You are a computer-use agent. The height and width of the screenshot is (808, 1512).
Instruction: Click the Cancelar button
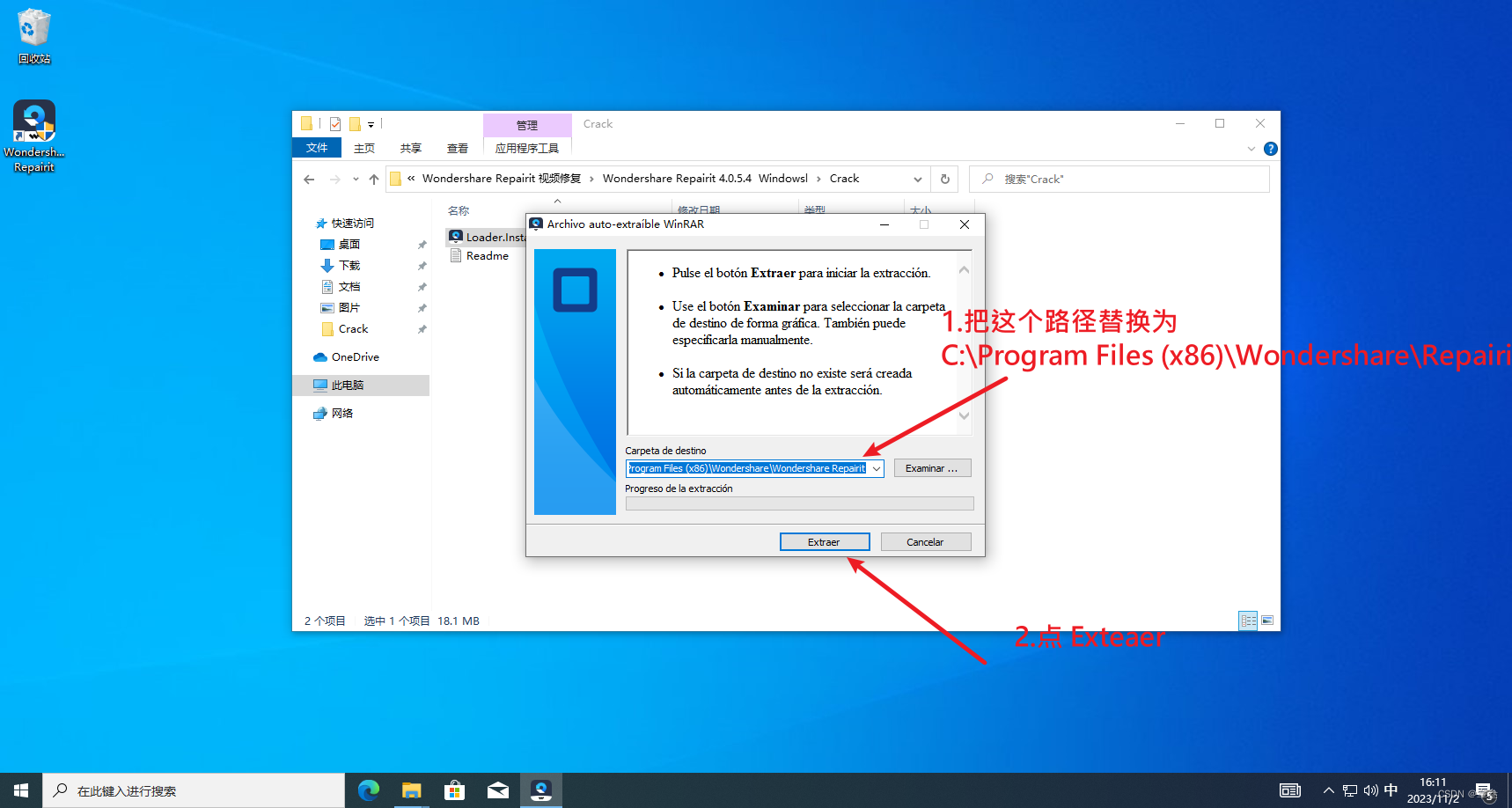(926, 542)
